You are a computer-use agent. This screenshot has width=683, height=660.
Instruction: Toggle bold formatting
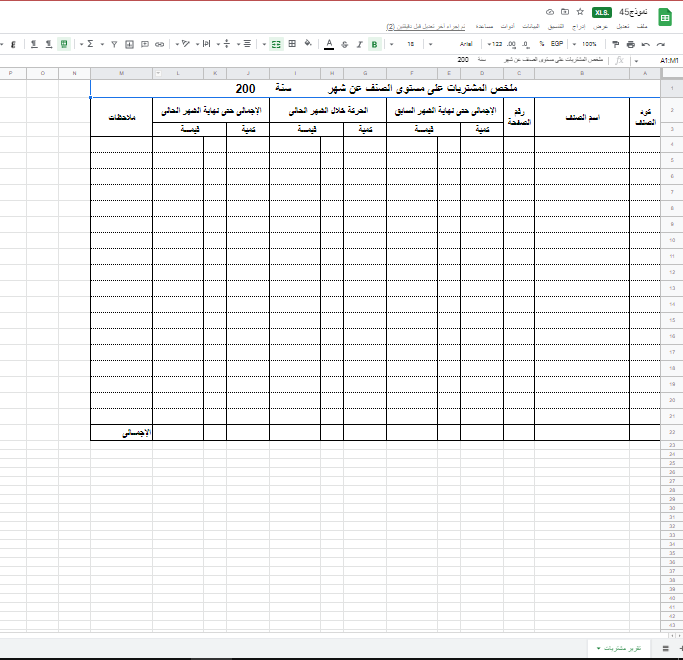click(x=375, y=44)
